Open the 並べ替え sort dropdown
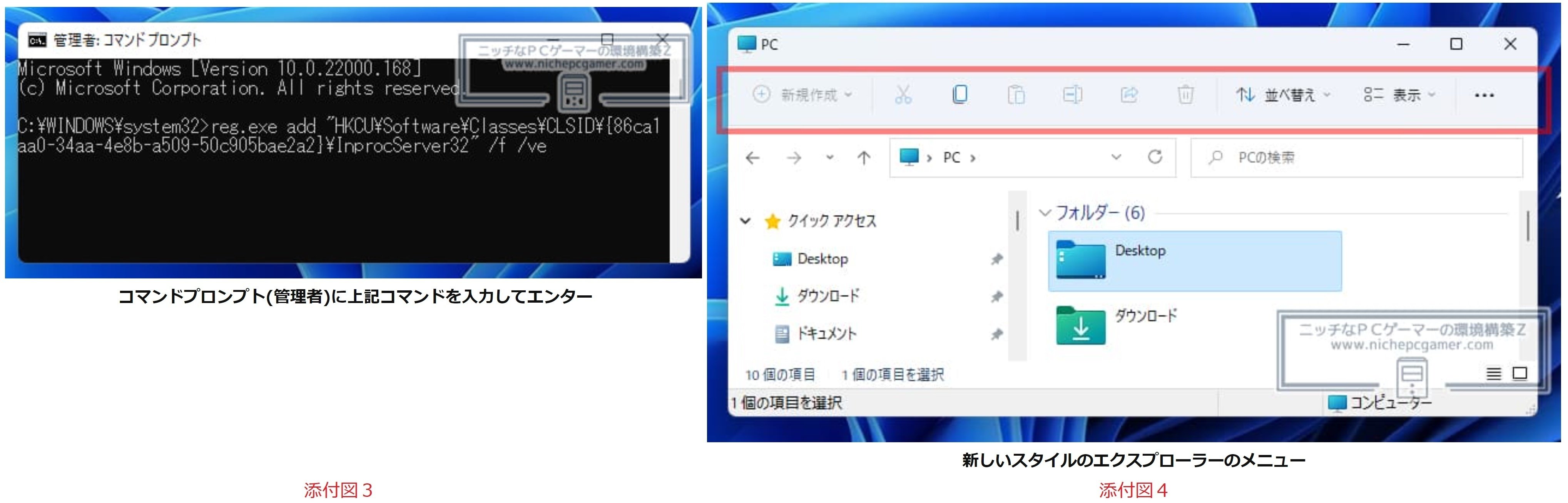This screenshot has height=503, width=1568. (1283, 95)
